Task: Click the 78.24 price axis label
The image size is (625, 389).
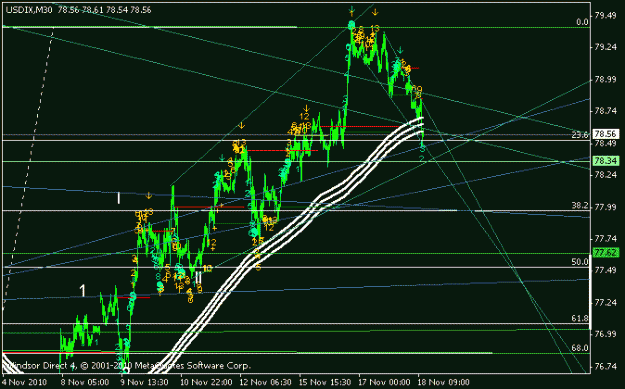Action: pos(605,175)
